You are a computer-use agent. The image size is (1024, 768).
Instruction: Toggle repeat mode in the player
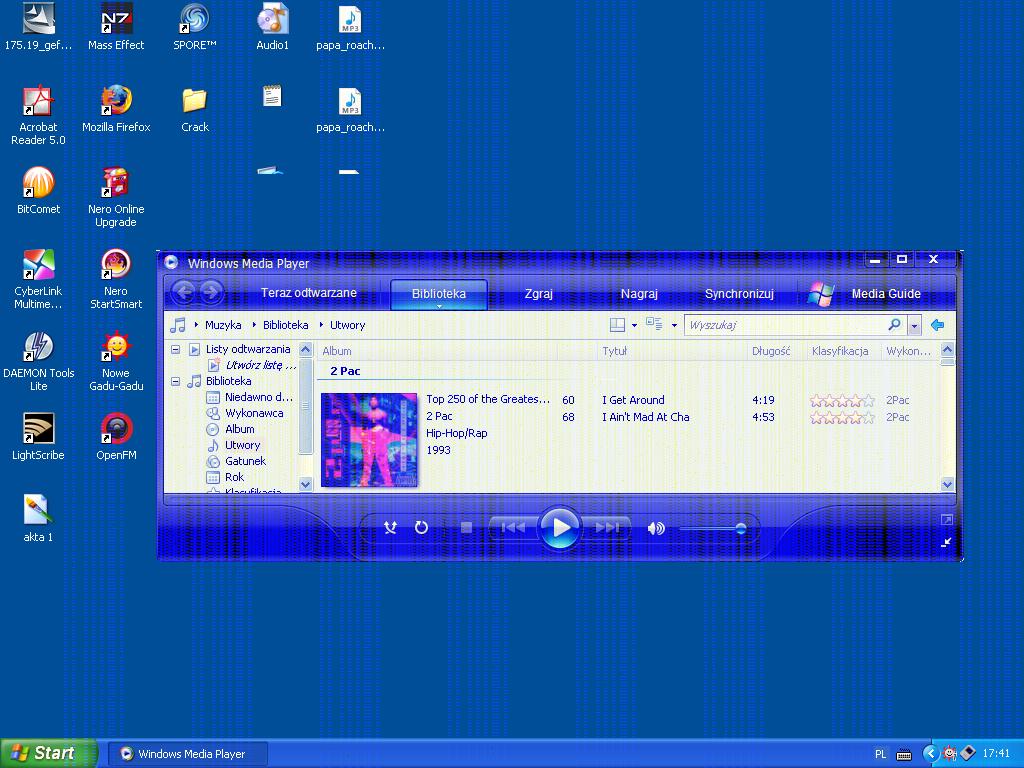click(421, 528)
